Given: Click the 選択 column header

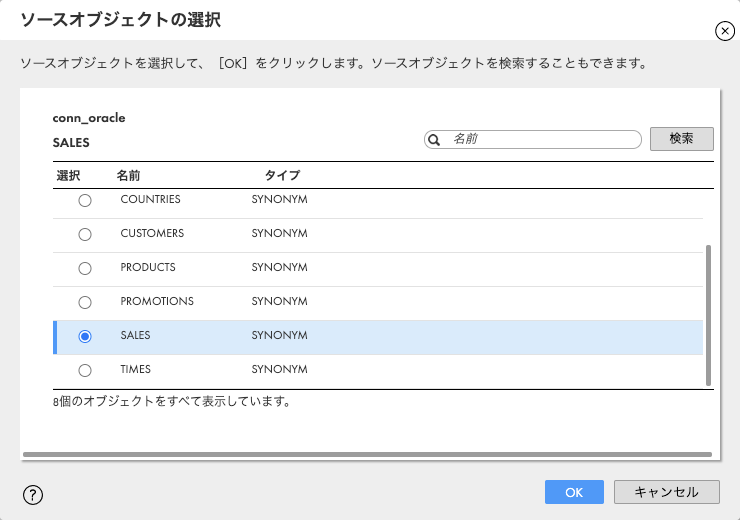Looking at the screenshot, I should 68,176.
